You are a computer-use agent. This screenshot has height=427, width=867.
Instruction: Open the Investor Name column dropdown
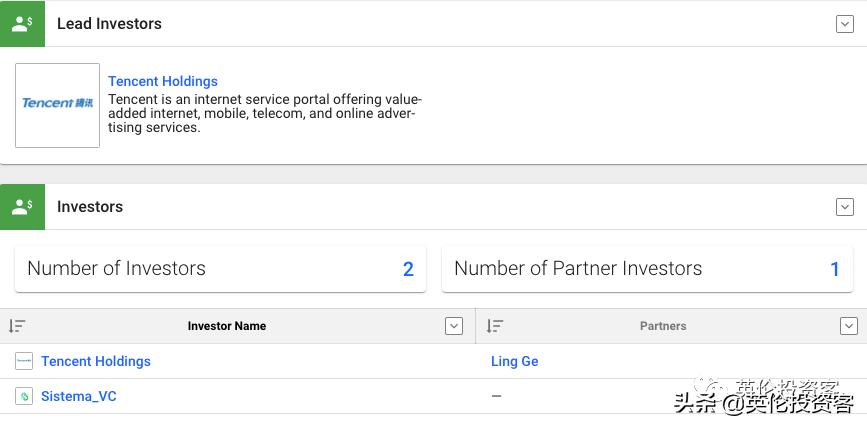tap(454, 326)
